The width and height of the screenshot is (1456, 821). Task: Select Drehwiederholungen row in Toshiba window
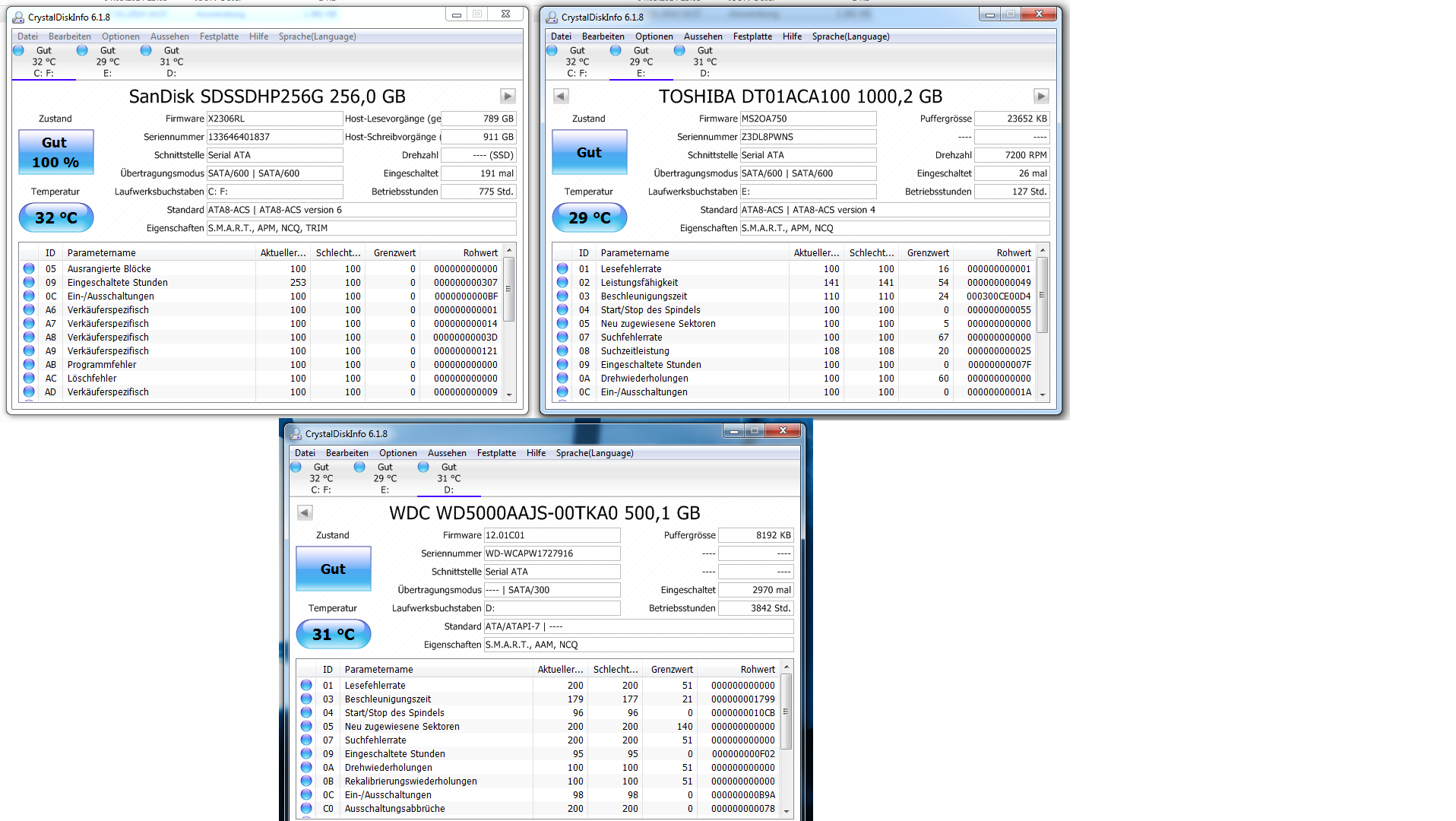[796, 378]
